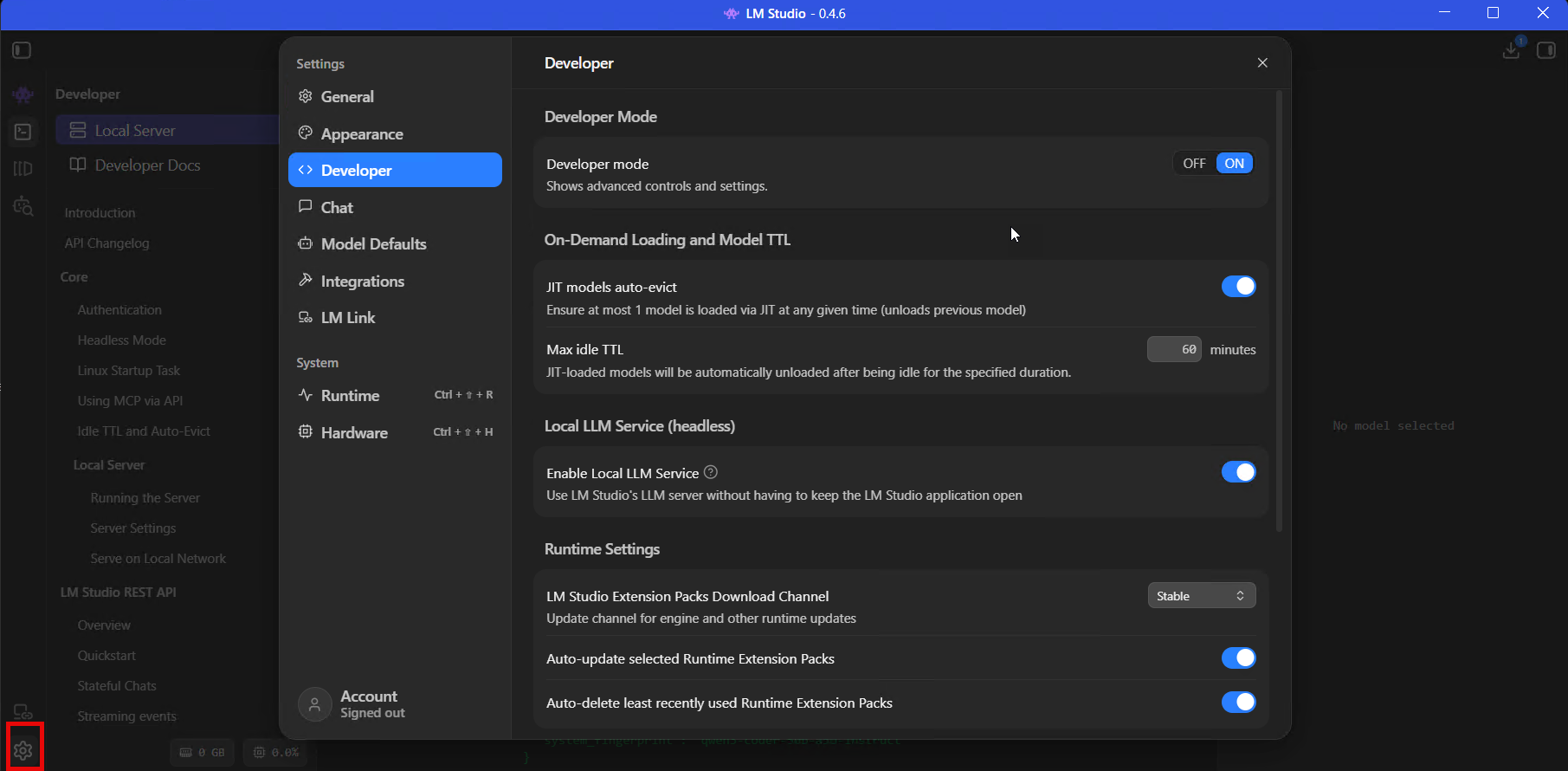This screenshot has width=1568, height=771.
Task: Switch to Appearance settings
Action: [x=395, y=133]
